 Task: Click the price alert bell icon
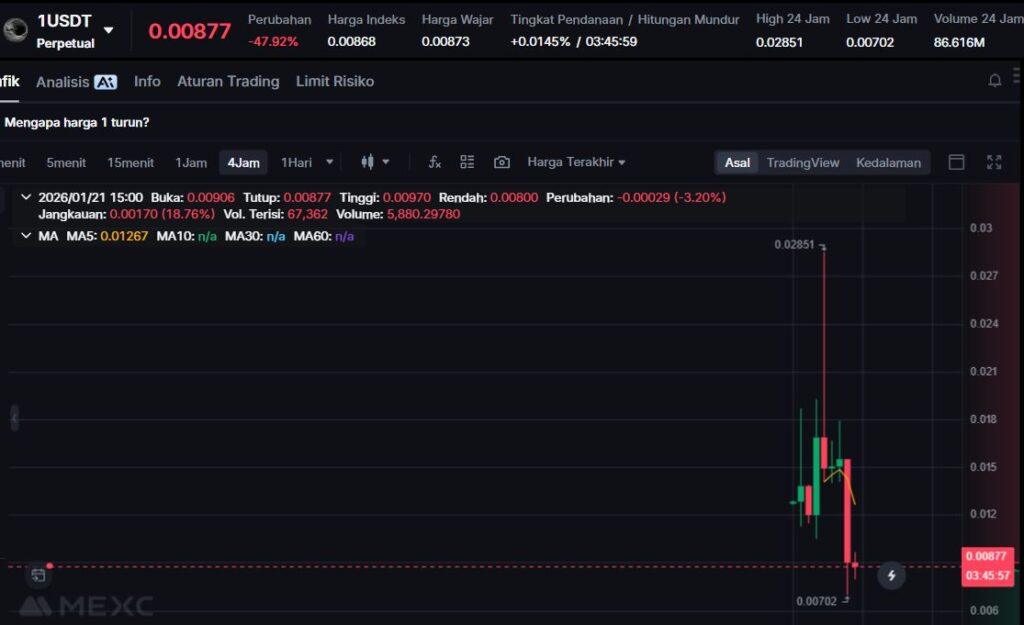tap(995, 81)
